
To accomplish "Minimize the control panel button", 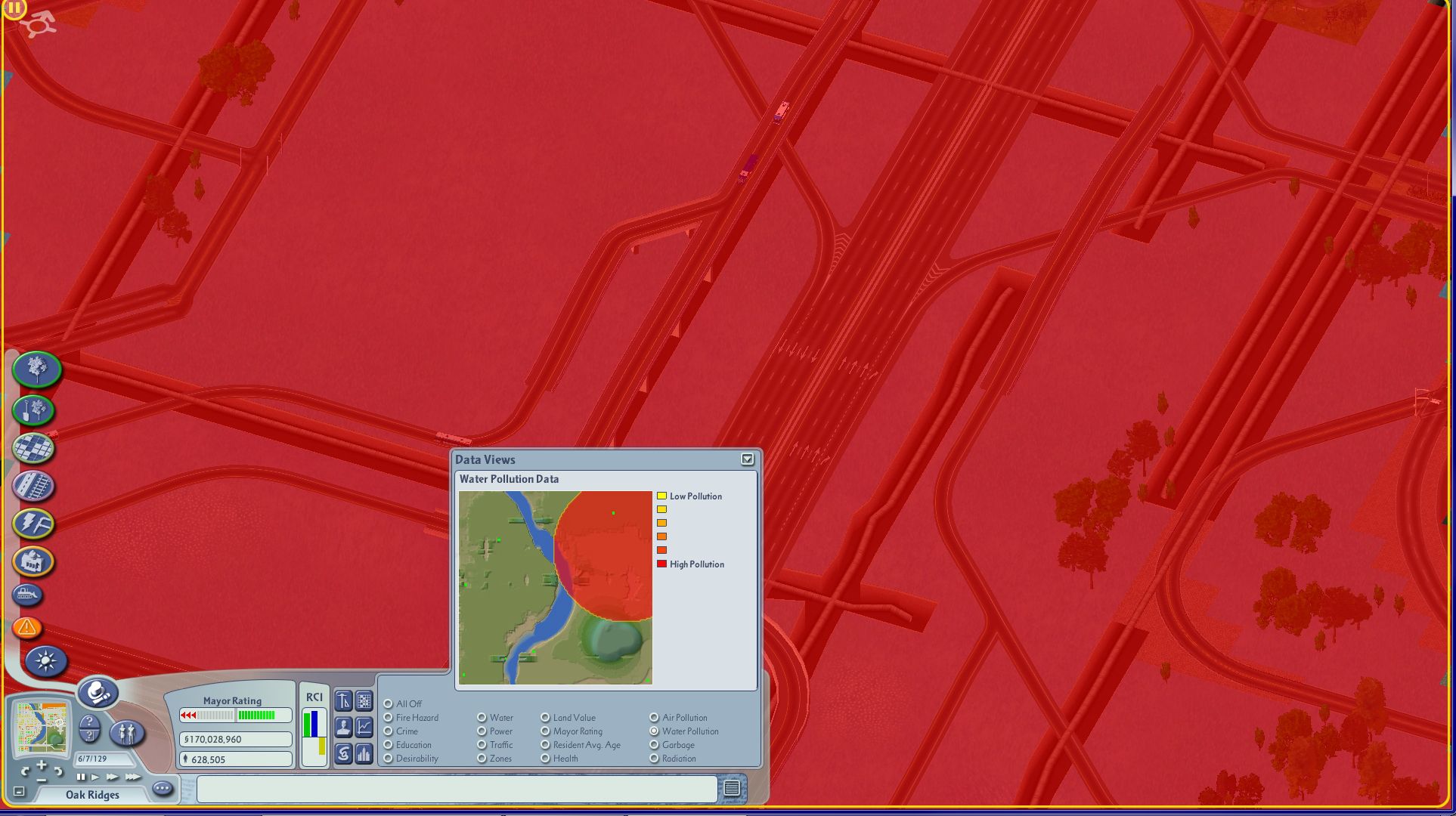I will [x=19, y=792].
